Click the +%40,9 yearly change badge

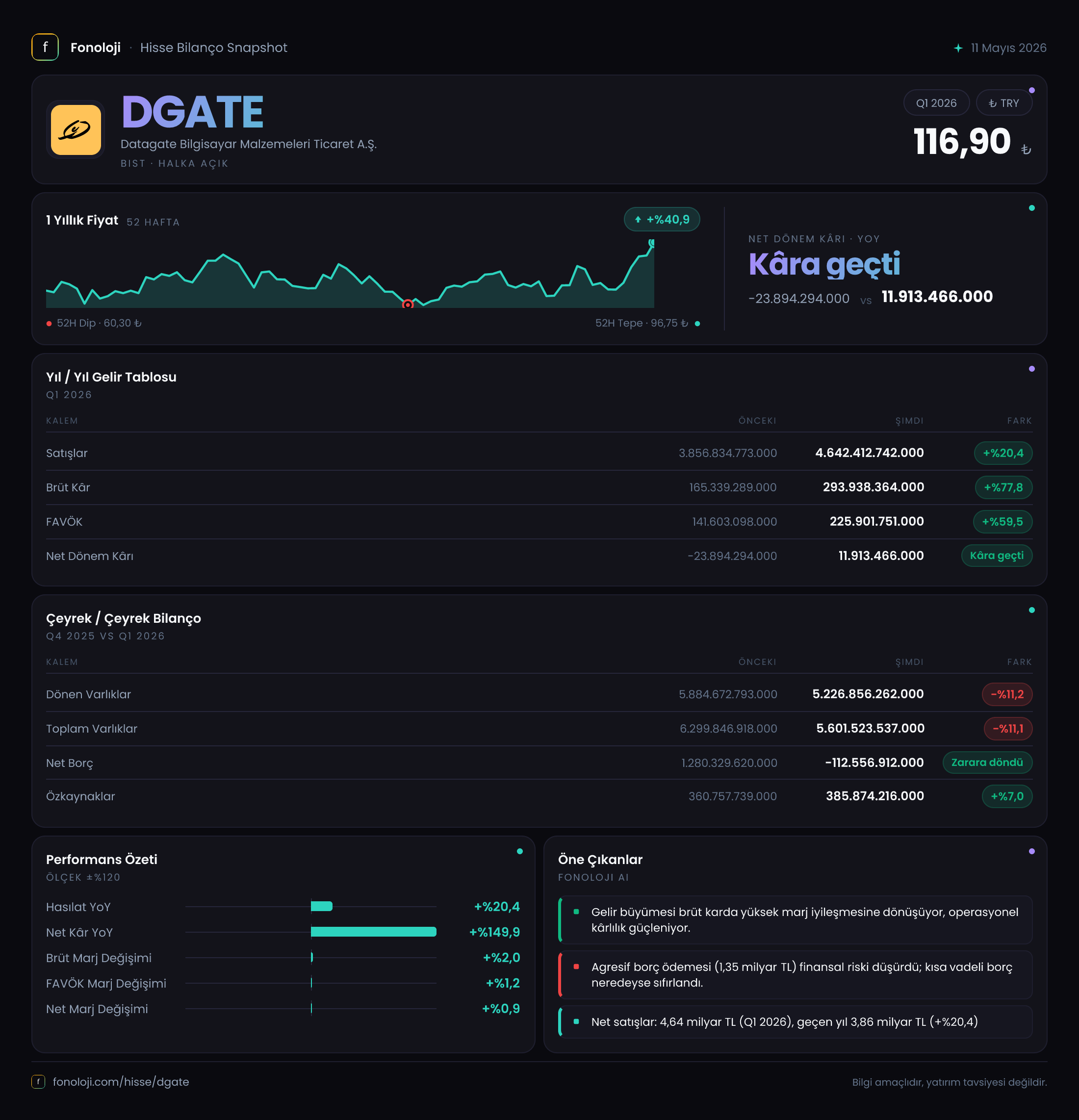pyautogui.click(x=662, y=219)
